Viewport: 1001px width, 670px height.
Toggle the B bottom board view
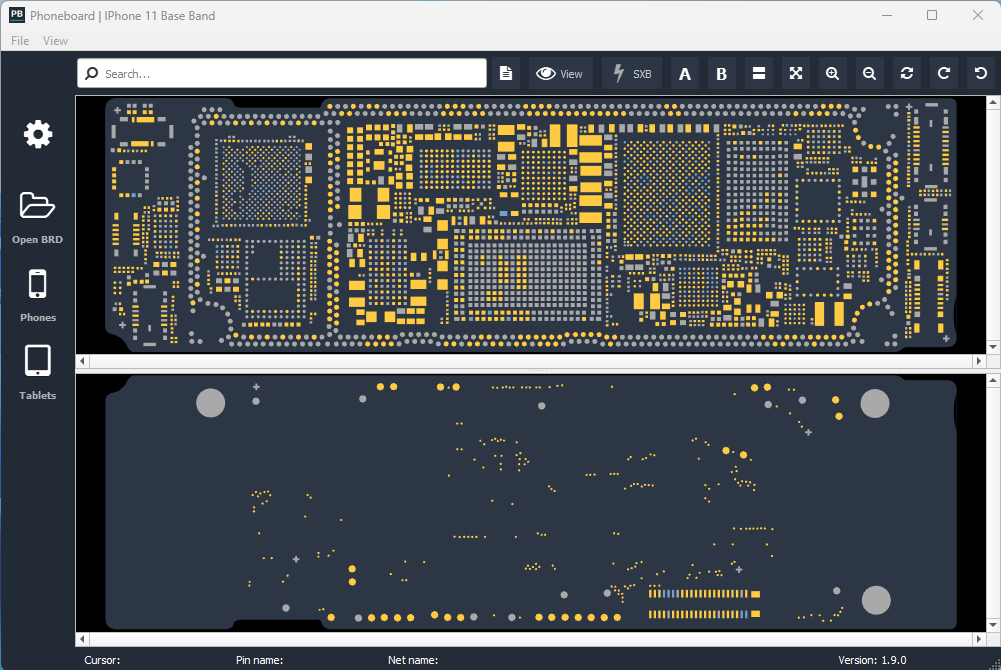pyautogui.click(x=721, y=73)
